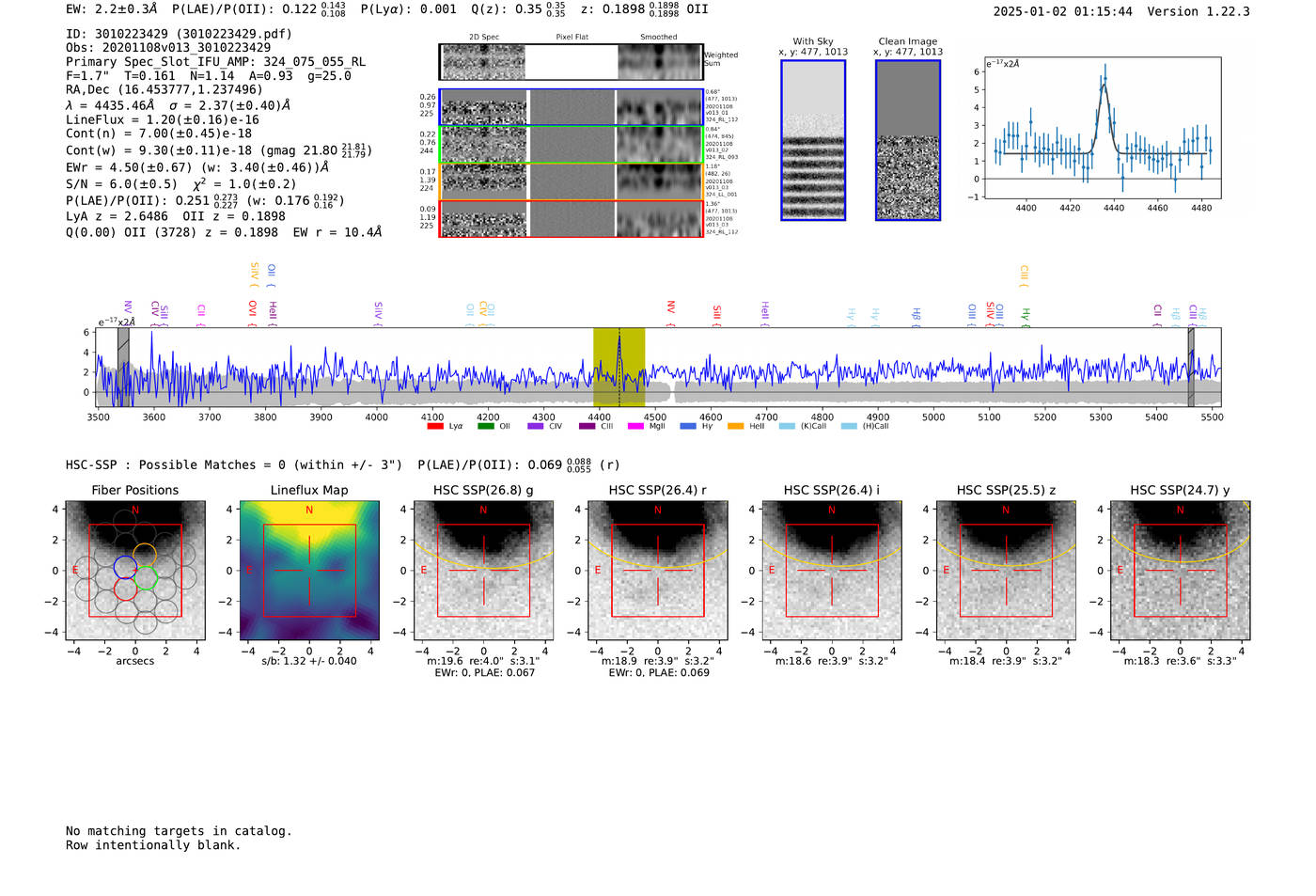Click the green fiber circle in Fiber Positions

click(x=145, y=577)
